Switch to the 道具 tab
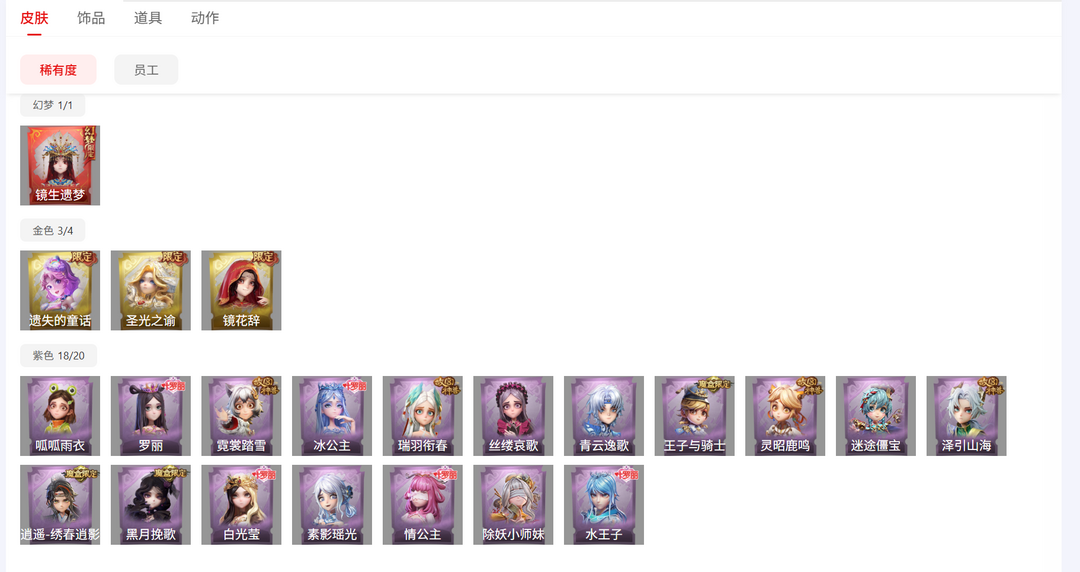The width and height of the screenshot is (1080, 572). 148,18
